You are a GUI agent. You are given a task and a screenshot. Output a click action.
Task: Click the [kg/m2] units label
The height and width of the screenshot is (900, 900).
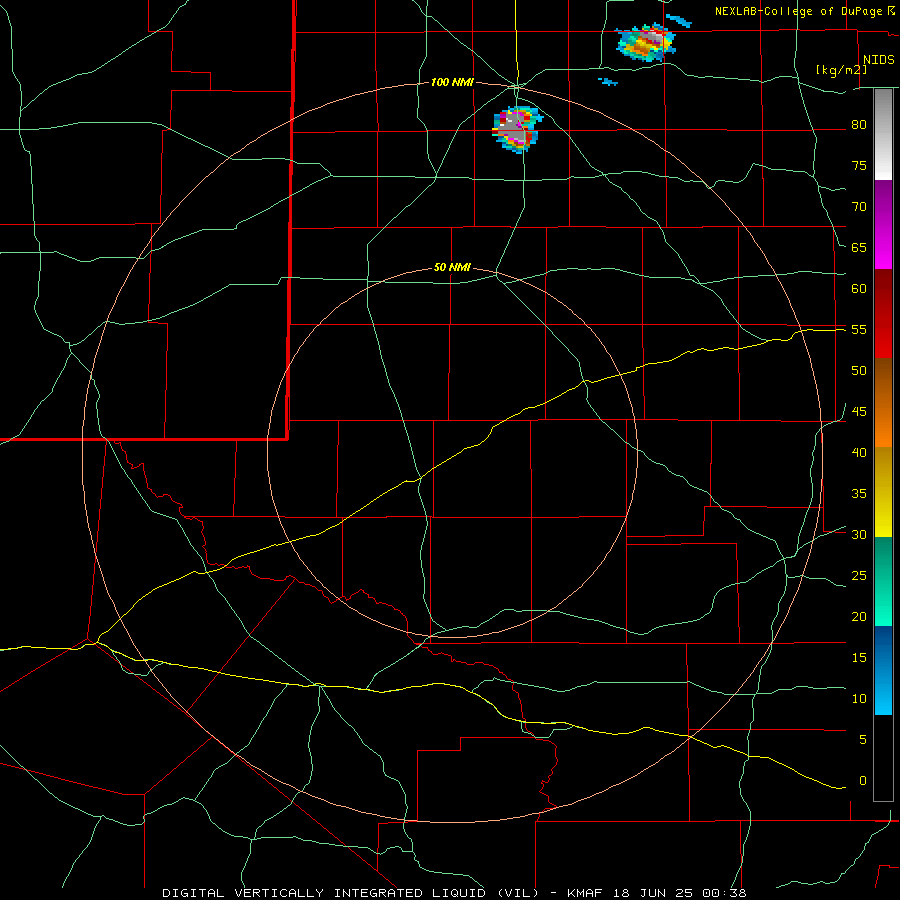point(841,70)
